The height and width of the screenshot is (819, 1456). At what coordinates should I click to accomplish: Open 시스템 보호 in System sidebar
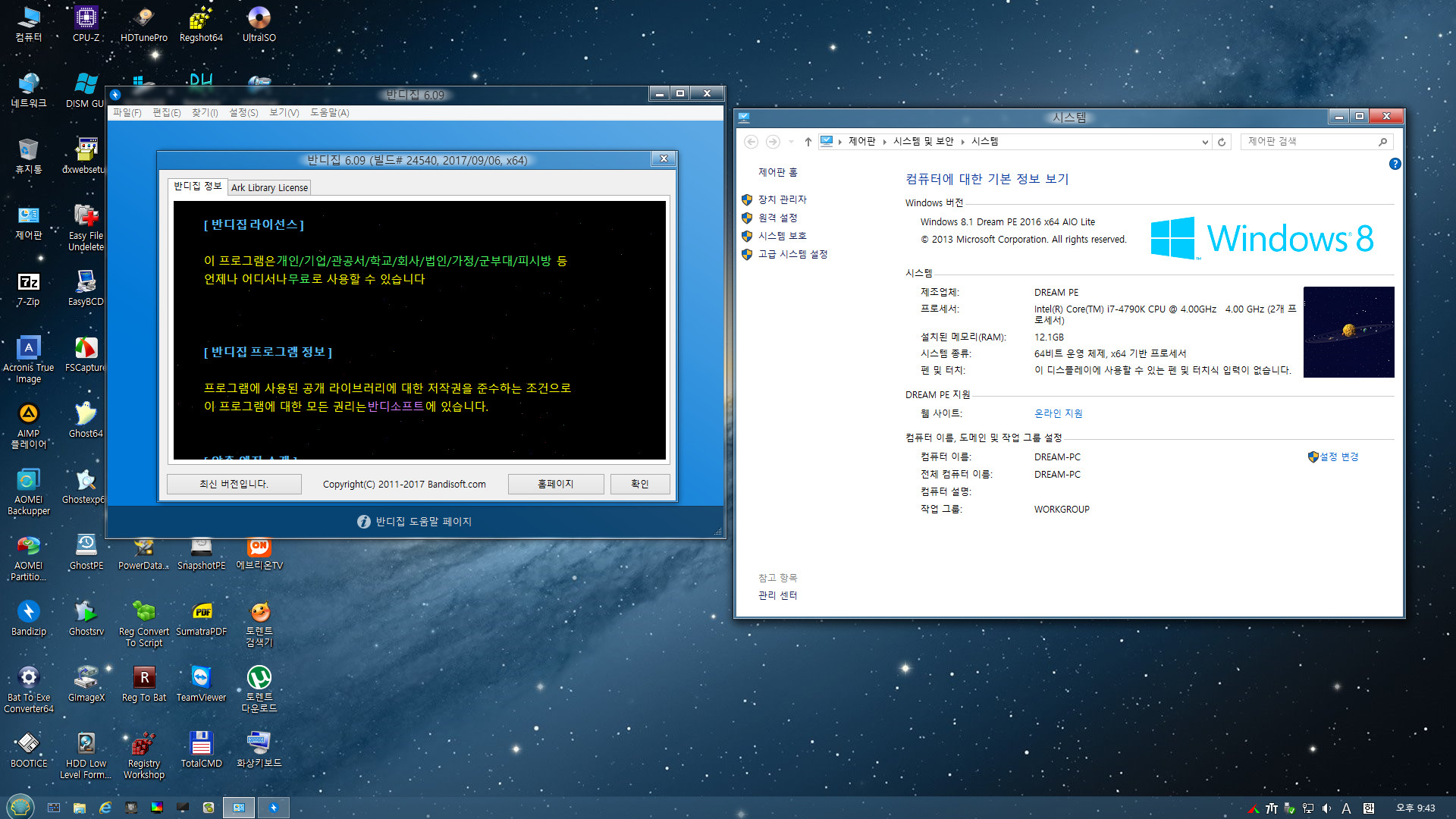coord(782,236)
